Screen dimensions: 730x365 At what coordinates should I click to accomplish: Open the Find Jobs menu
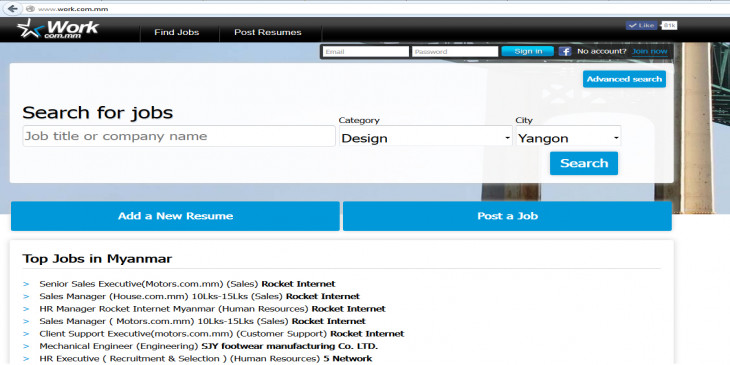tap(176, 32)
